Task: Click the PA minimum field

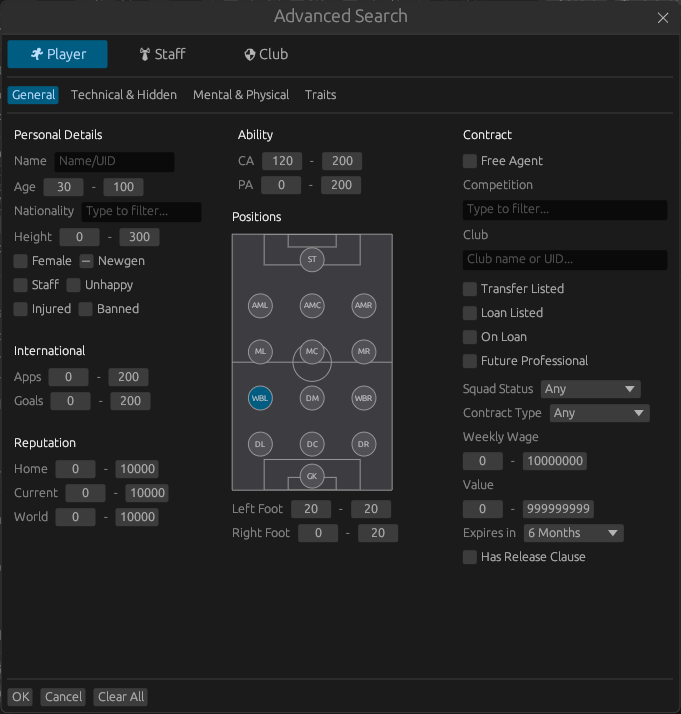Action: pyautogui.click(x=281, y=185)
